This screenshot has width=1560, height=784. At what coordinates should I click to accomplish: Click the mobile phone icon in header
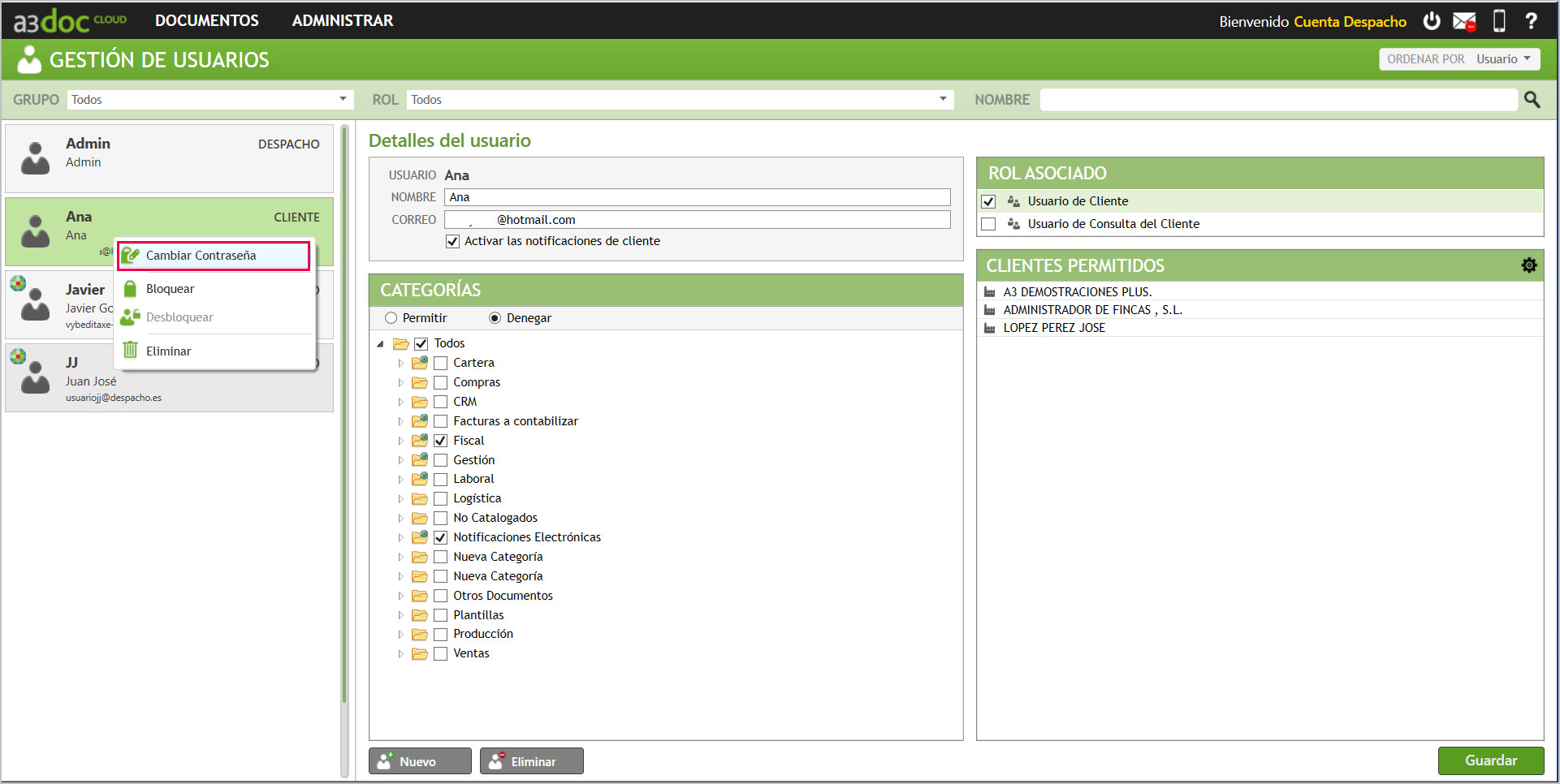(x=1499, y=21)
